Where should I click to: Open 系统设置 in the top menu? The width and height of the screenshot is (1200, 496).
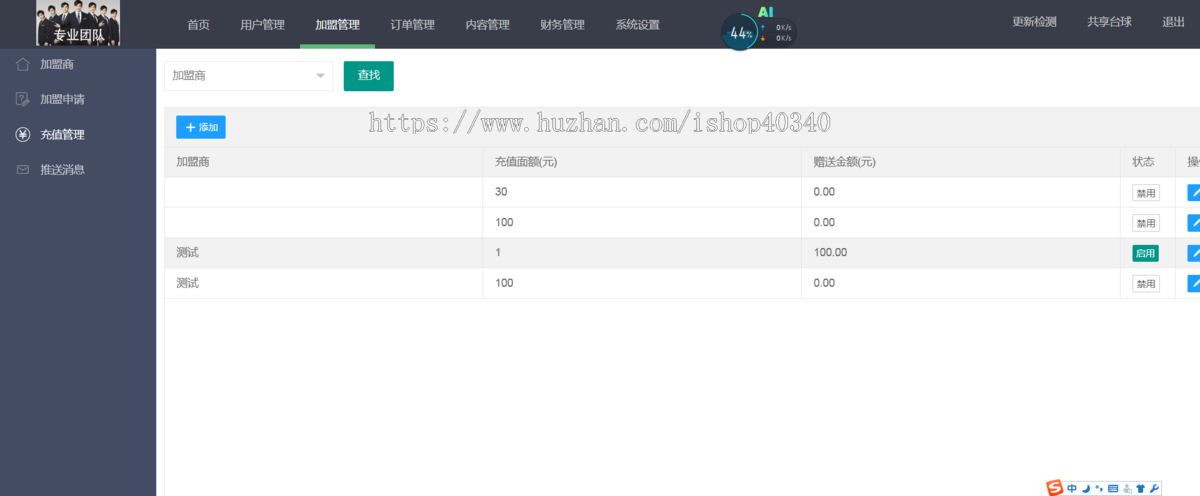pos(637,25)
